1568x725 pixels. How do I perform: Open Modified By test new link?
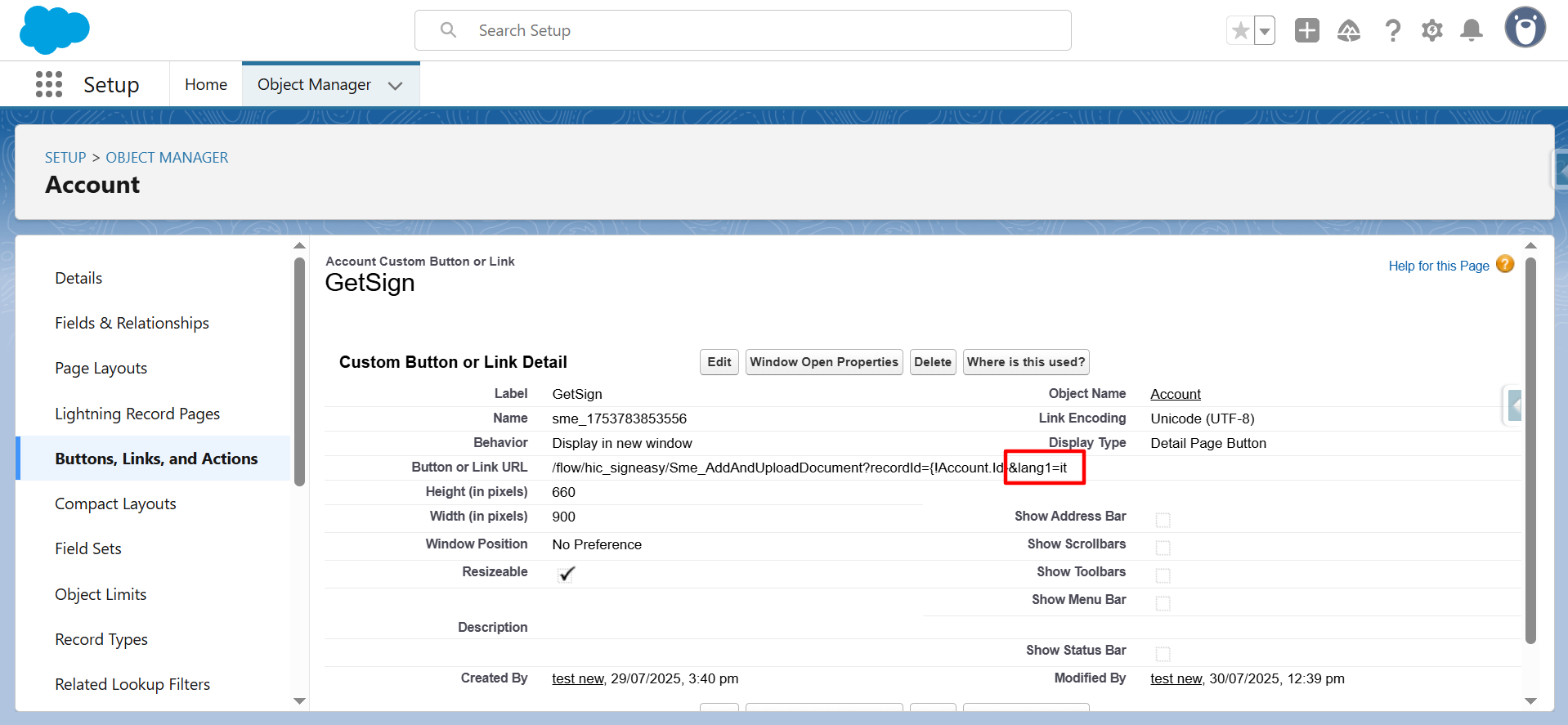tap(1176, 678)
